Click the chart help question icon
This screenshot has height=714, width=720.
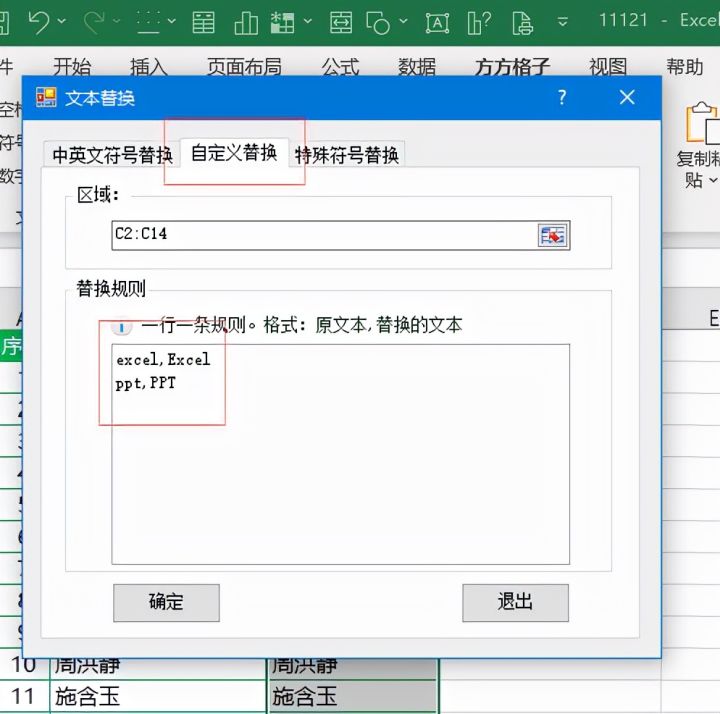point(479,22)
